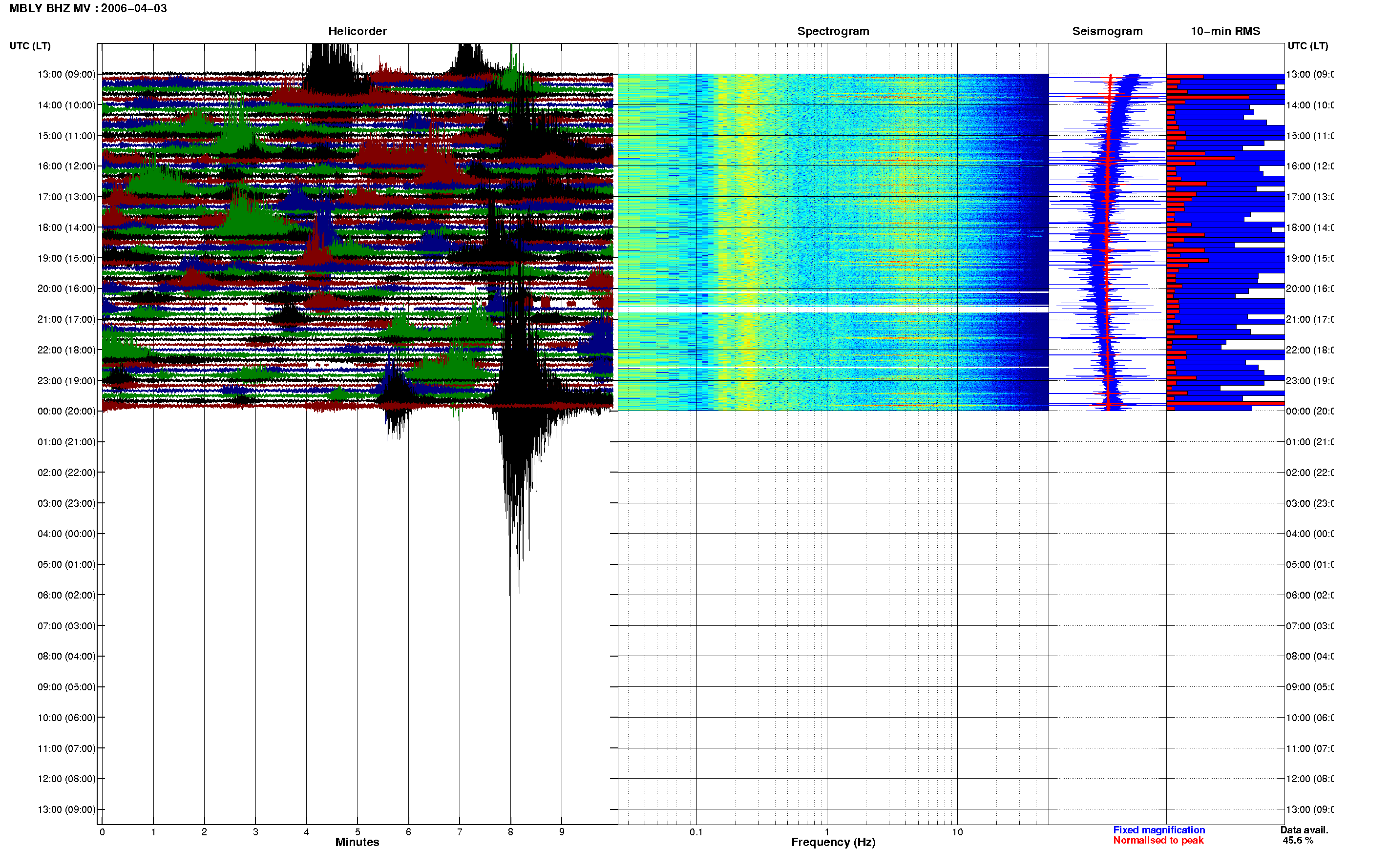Click minute tick label 9 on helicorder axis
This screenshot has width=1389, height=868.
[562, 832]
